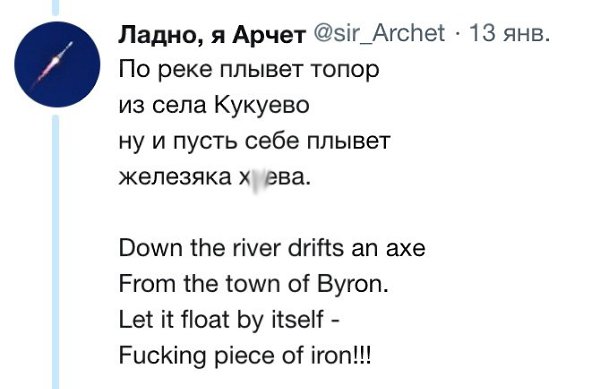
Task: Click the line From the town of Byron.
Action: click(x=253, y=284)
